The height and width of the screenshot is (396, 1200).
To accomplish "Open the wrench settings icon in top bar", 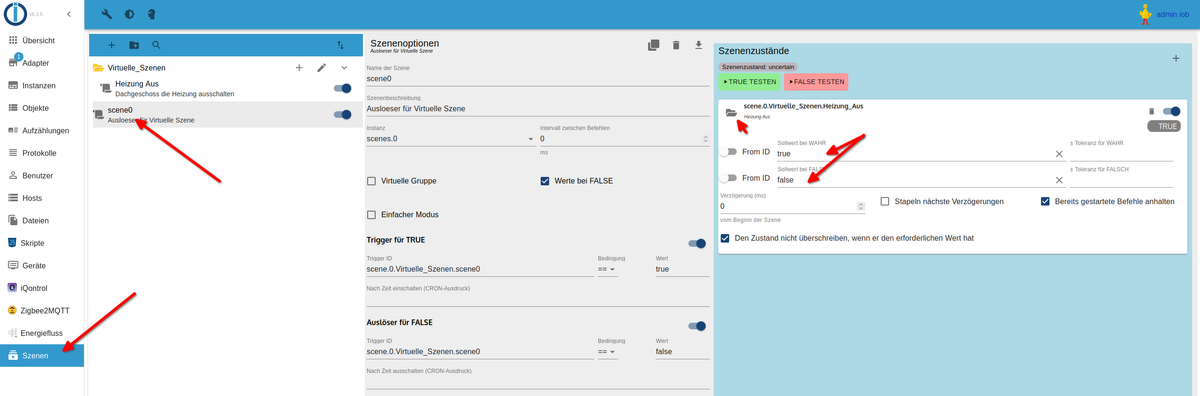I will point(107,15).
